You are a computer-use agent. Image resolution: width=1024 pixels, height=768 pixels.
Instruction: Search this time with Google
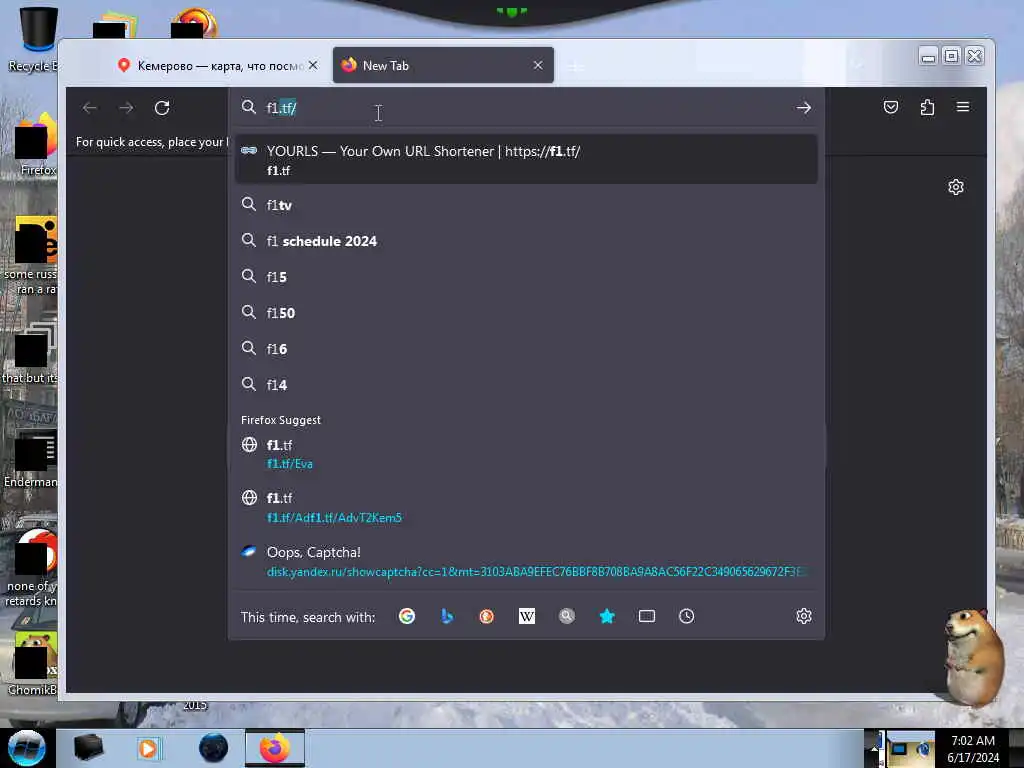click(407, 616)
